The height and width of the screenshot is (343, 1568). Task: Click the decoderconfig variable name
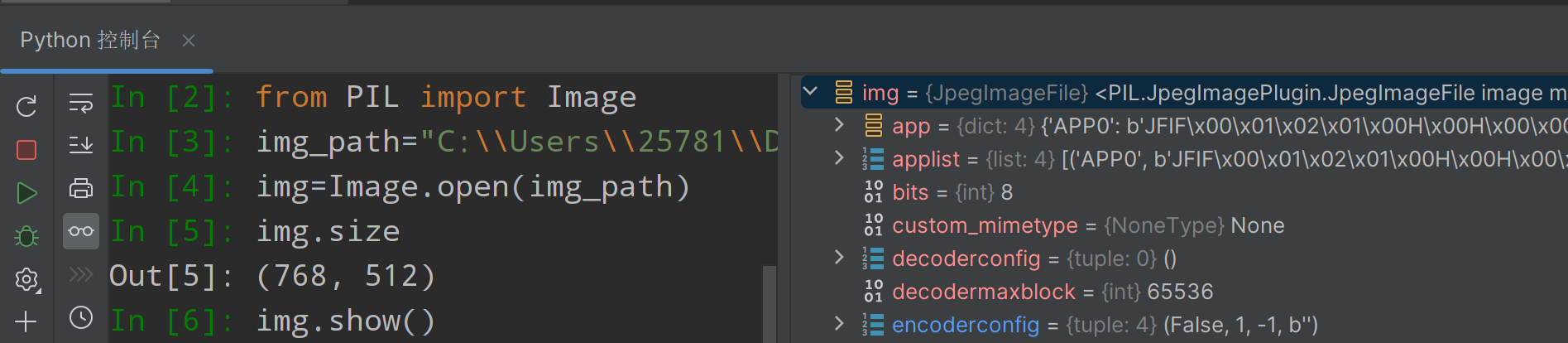pos(966,258)
